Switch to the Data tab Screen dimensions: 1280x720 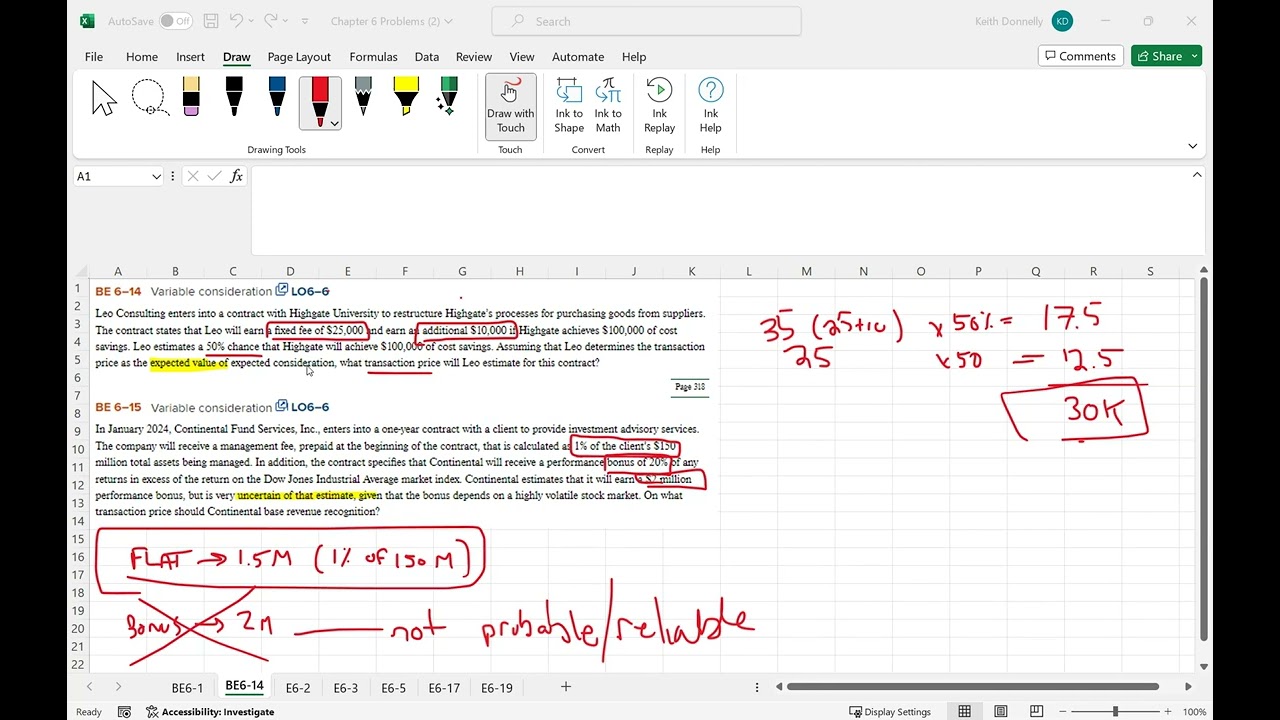(x=427, y=57)
